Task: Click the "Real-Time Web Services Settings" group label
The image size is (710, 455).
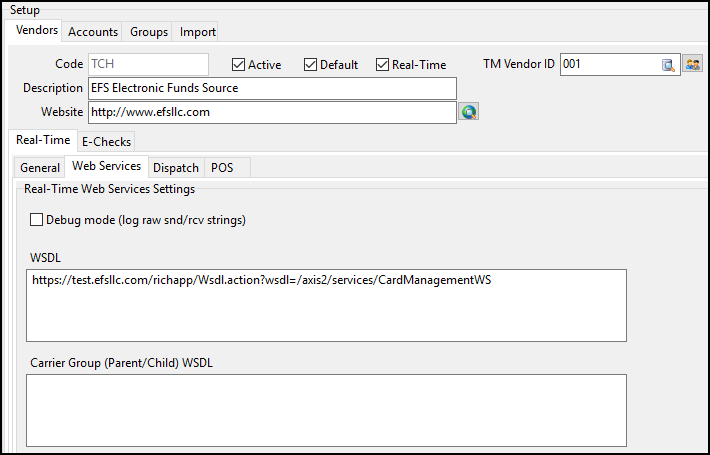Action: click(110, 189)
